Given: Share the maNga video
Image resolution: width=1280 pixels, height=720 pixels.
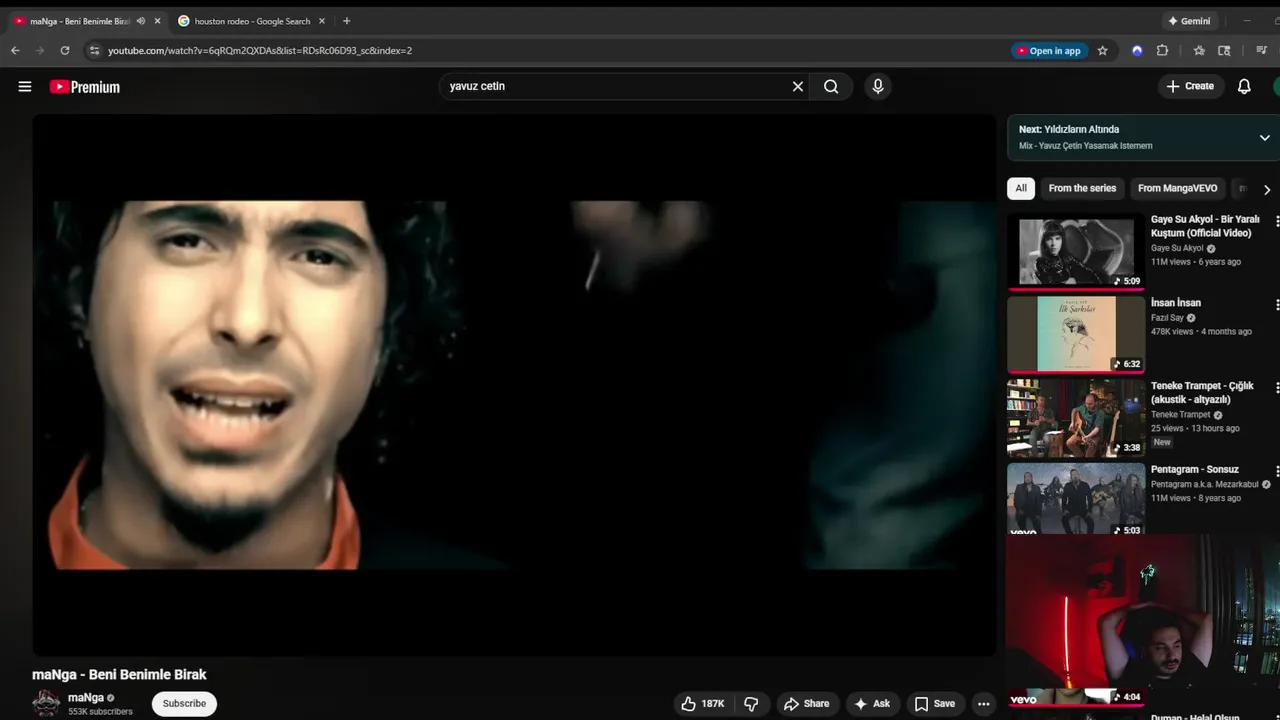Looking at the screenshot, I should [x=806, y=704].
